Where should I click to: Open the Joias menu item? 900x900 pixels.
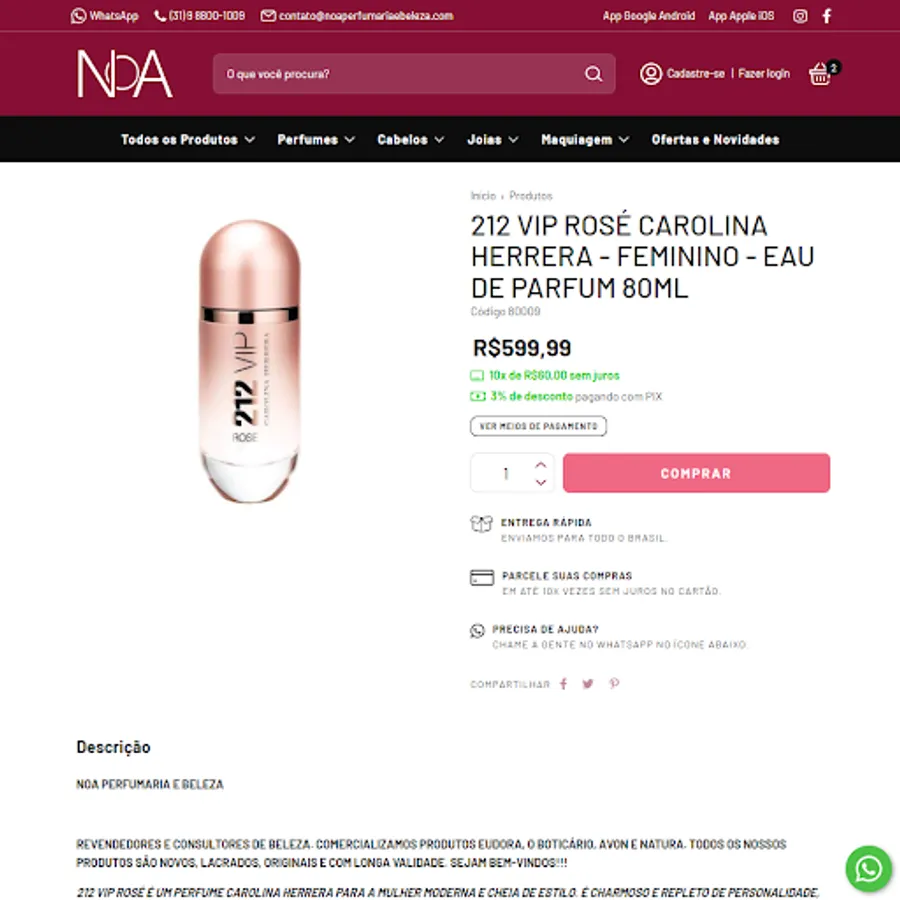492,139
